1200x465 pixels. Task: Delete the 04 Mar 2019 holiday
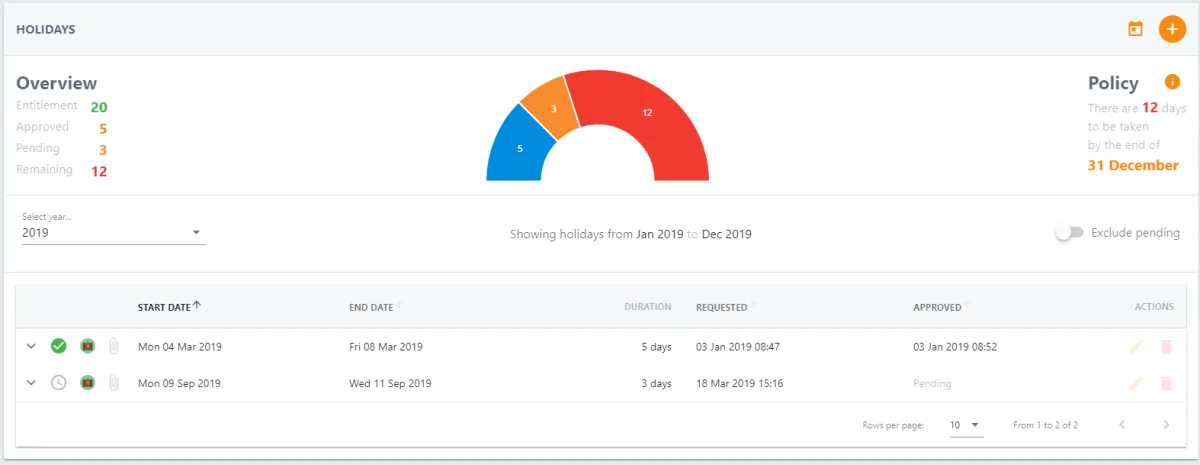[x=1165, y=346]
